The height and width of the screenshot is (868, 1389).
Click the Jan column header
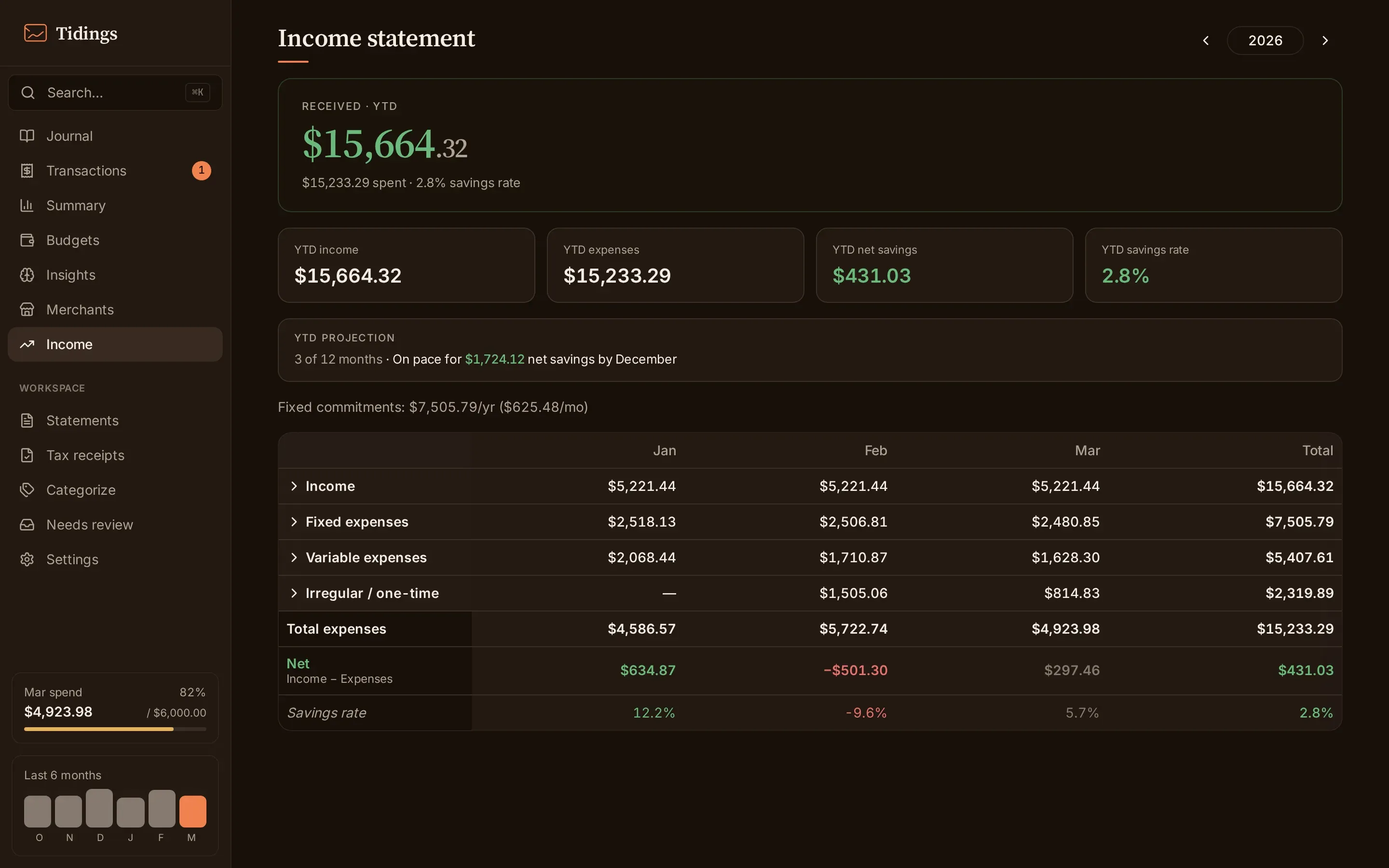(664, 451)
